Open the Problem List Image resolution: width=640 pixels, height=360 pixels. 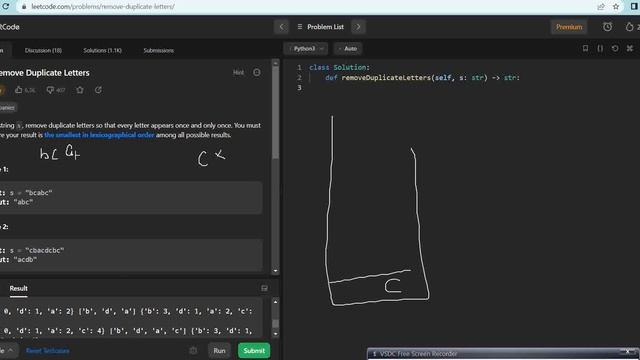click(x=320, y=27)
